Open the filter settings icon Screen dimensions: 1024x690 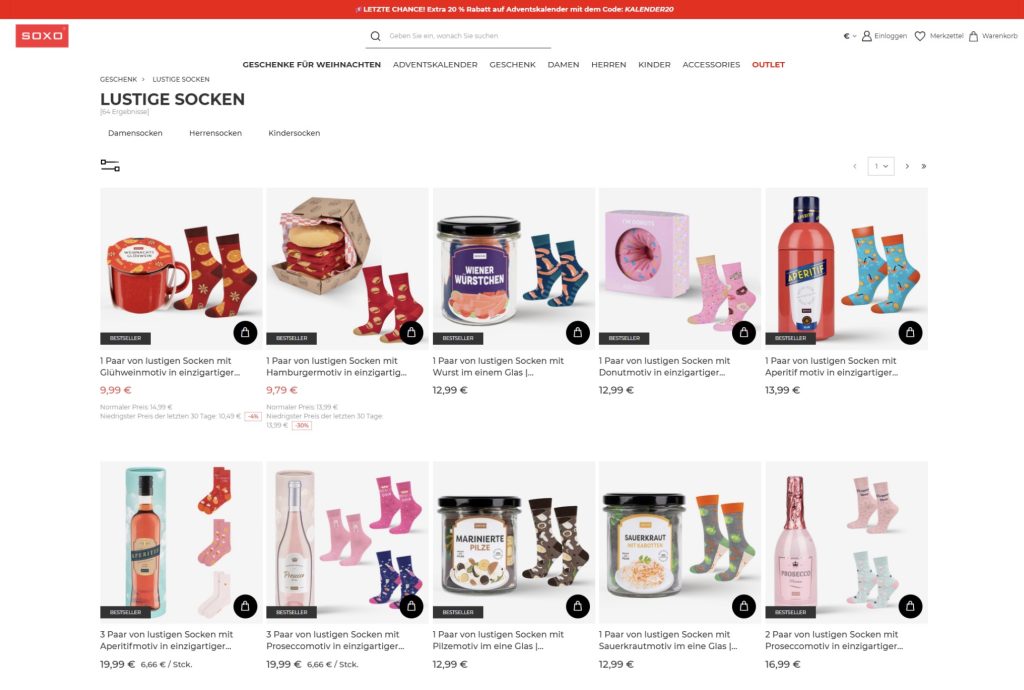click(110, 166)
